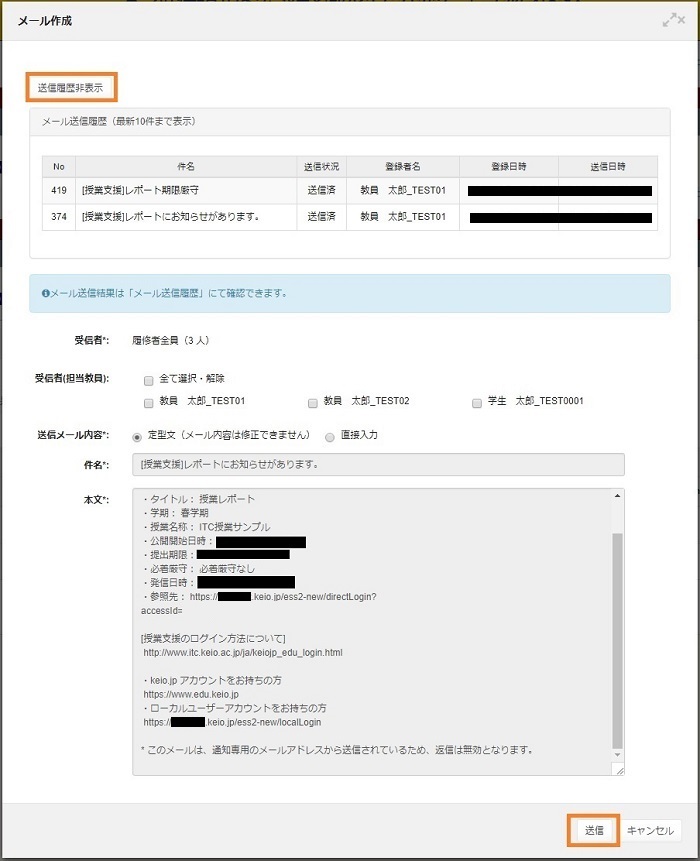The width and height of the screenshot is (700, 861).
Task: Click the expand dialog icon in the title bar
Action: point(673,20)
